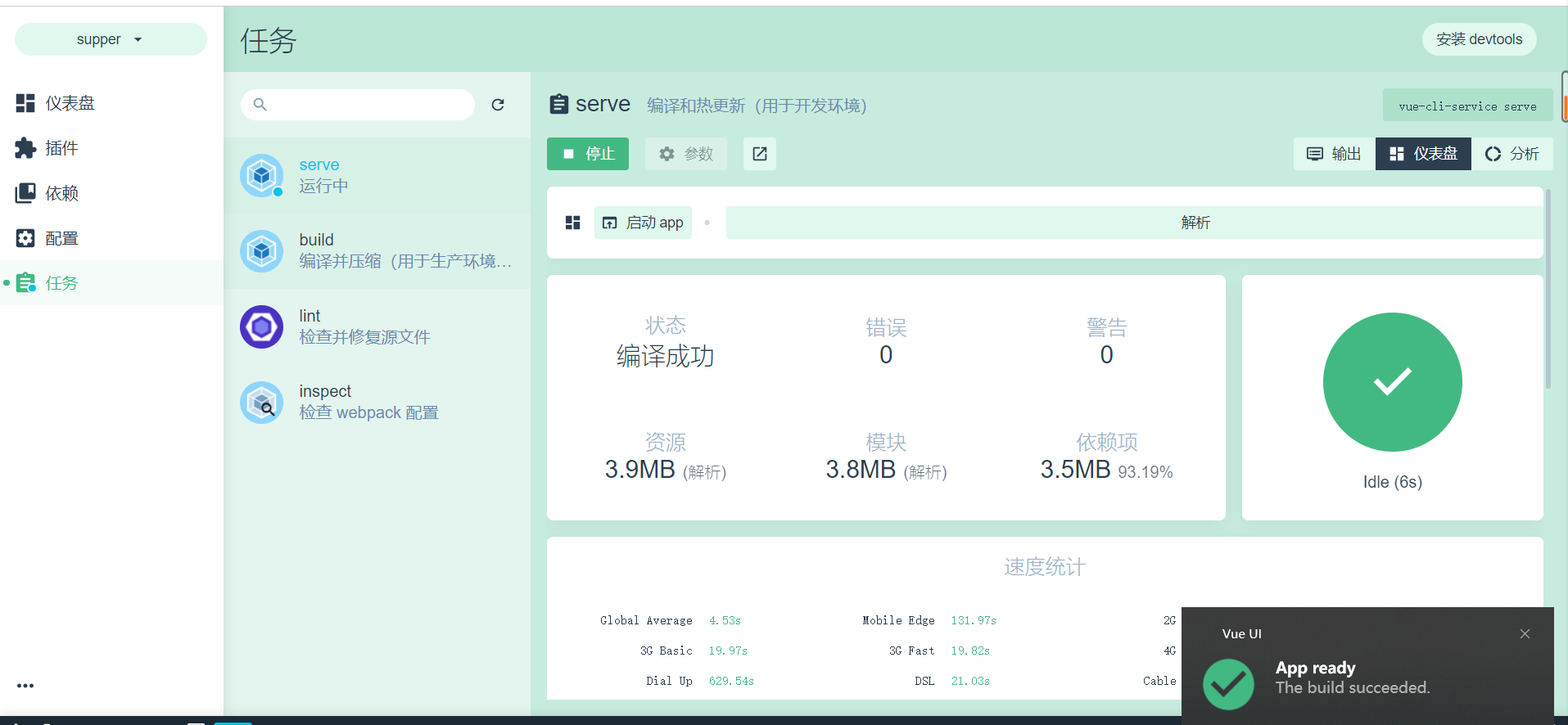Select the serve task webpack icon
This screenshot has width=1568, height=725.
click(x=262, y=175)
